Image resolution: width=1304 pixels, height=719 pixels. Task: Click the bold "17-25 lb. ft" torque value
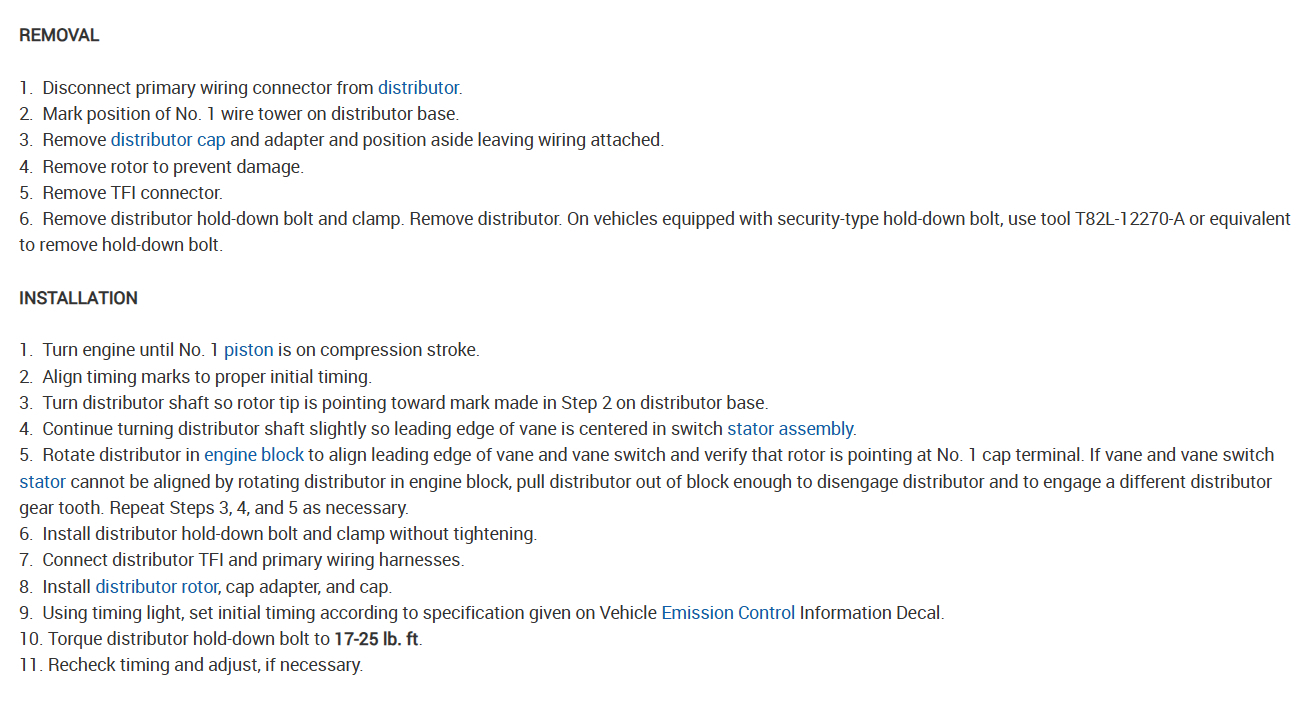pyautogui.click(x=376, y=638)
